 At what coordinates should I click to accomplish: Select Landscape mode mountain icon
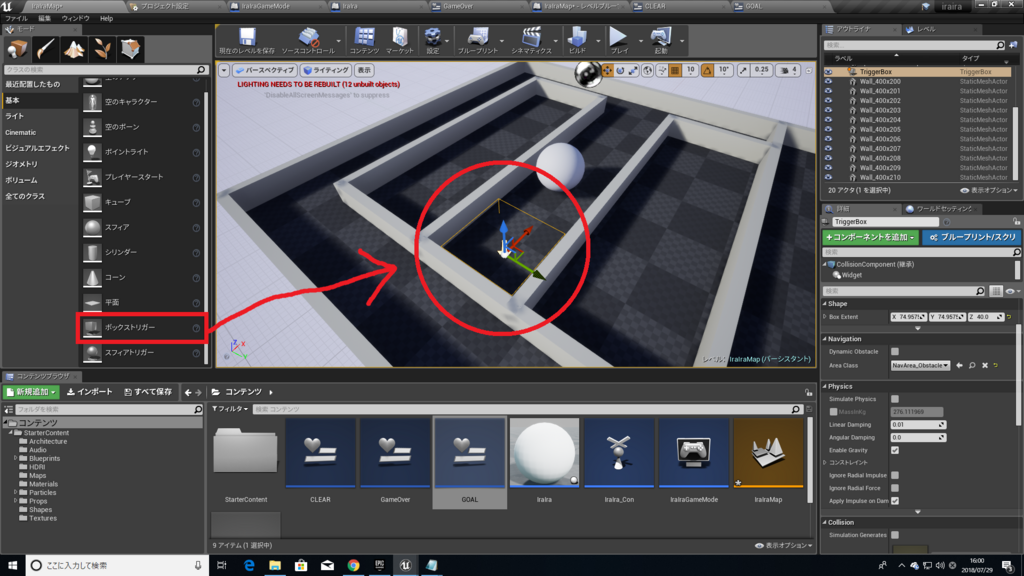pos(74,49)
